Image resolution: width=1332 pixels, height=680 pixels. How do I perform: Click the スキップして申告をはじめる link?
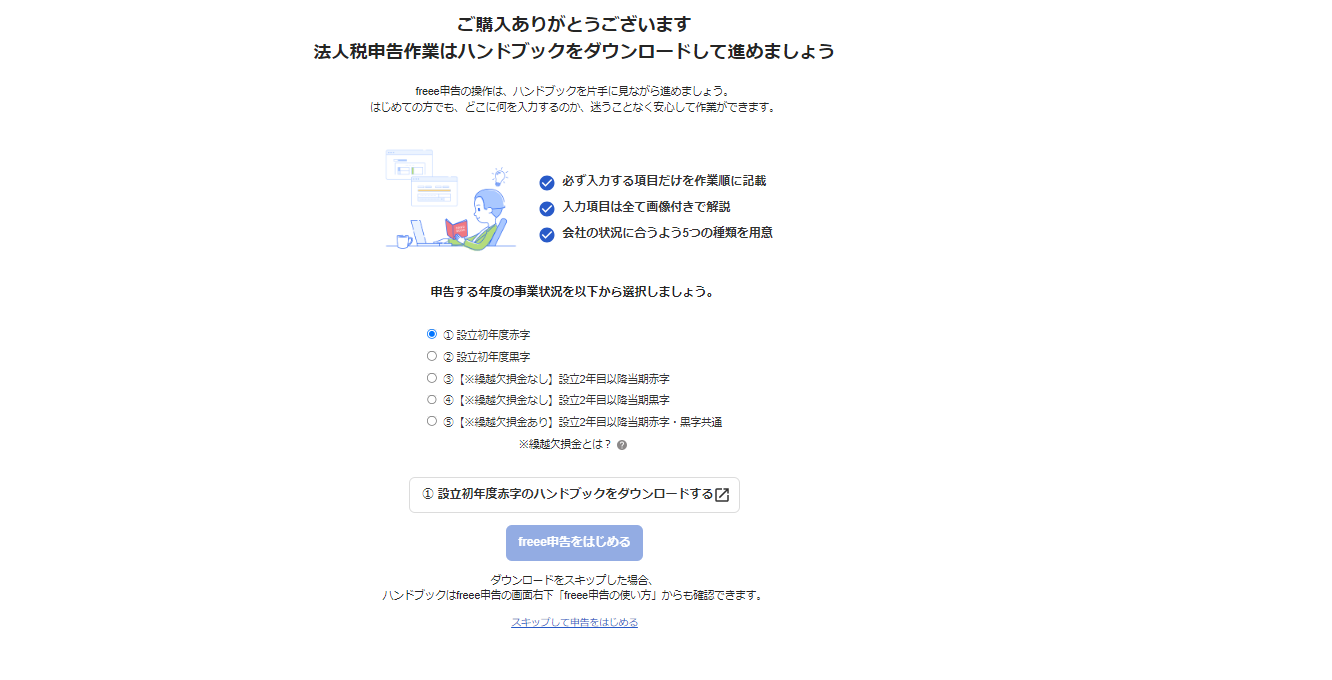(574, 622)
